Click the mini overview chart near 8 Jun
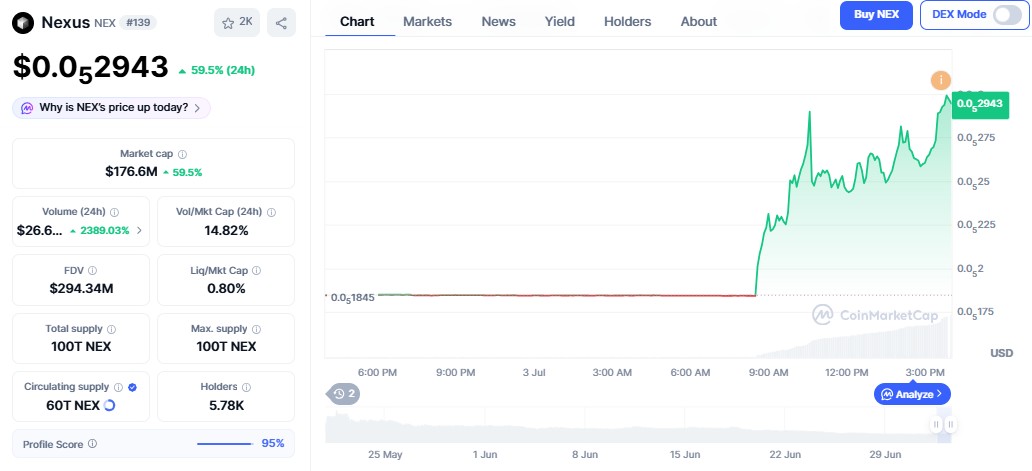The image size is (1032, 471). (584, 424)
